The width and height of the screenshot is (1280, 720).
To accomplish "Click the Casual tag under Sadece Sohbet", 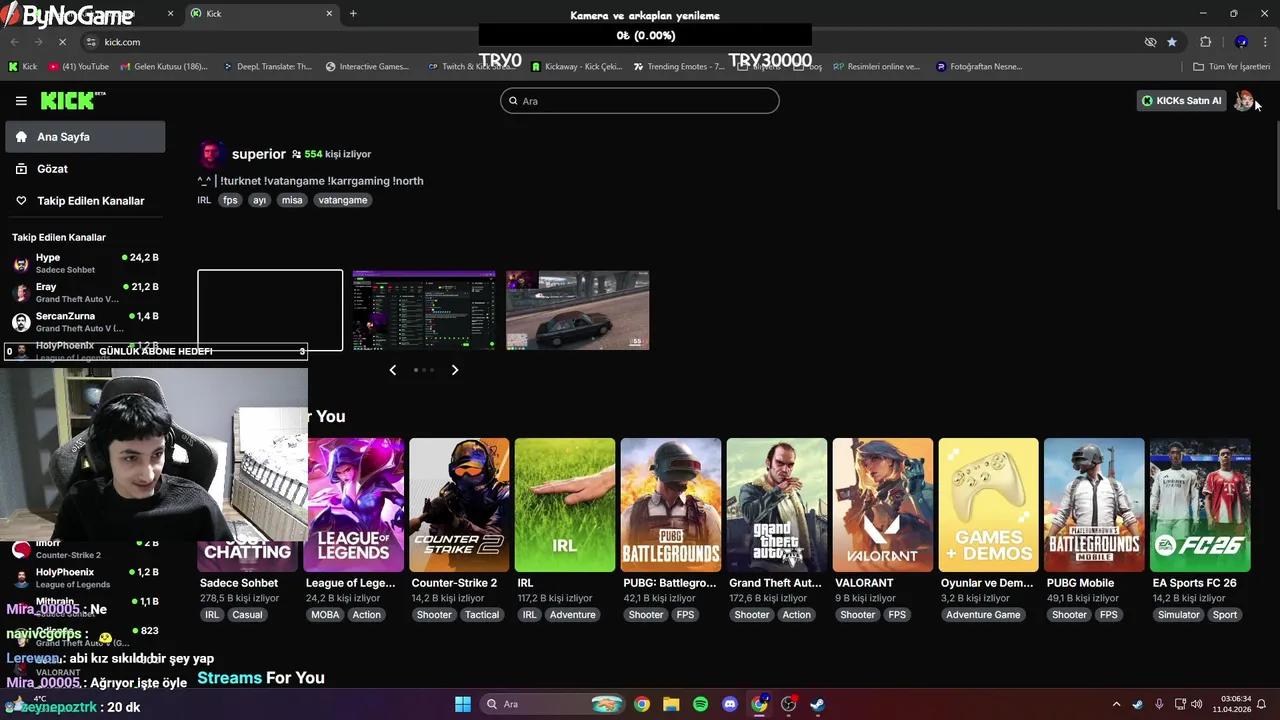I will 247,615.
